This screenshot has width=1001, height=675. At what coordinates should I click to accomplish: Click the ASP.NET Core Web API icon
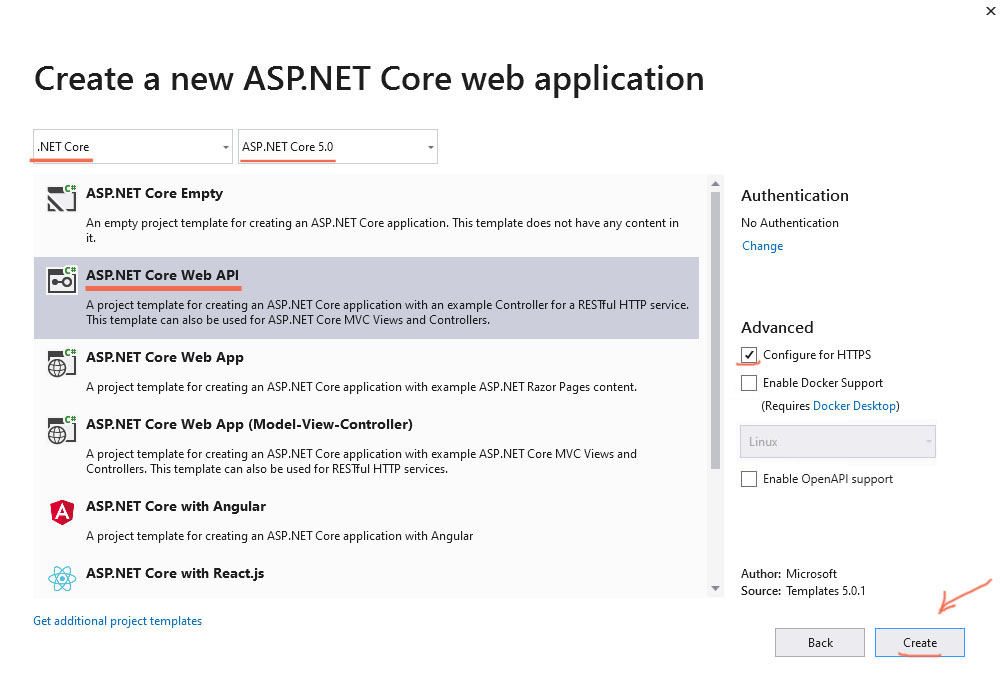click(x=62, y=279)
